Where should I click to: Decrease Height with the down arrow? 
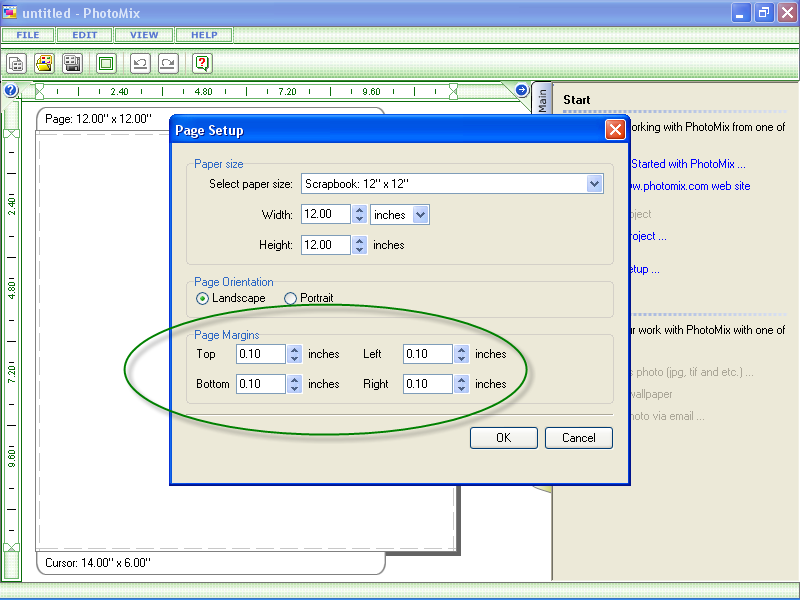point(360,249)
